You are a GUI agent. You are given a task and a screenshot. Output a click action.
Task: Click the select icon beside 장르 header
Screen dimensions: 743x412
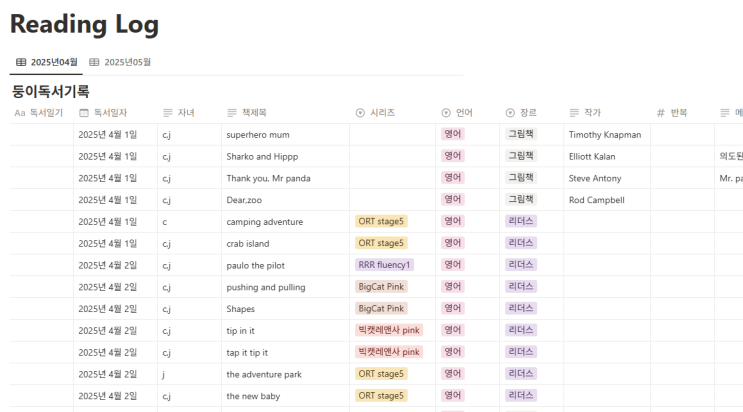tap(510, 113)
